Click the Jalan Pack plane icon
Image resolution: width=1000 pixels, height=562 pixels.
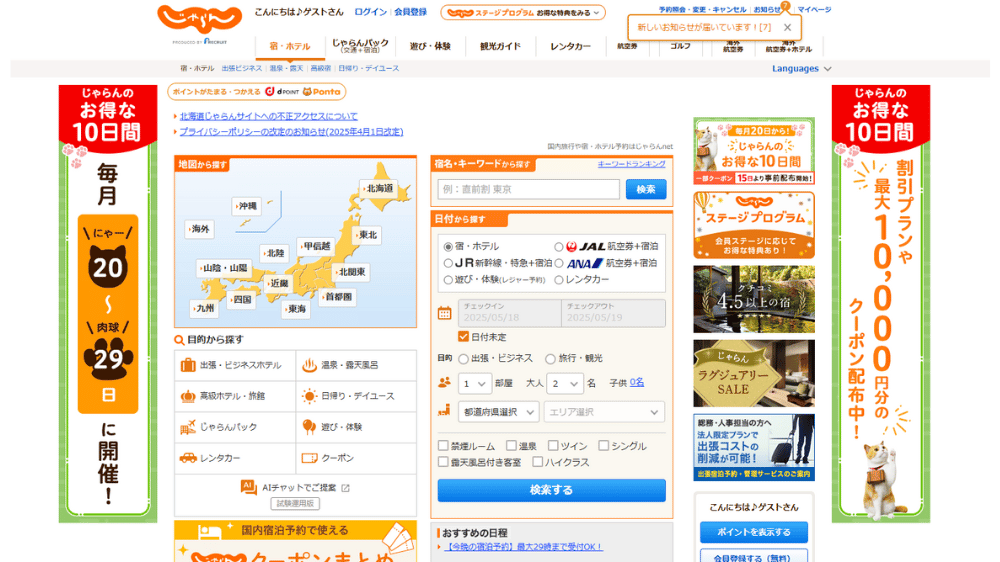pyautogui.click(x=188, y=427)
